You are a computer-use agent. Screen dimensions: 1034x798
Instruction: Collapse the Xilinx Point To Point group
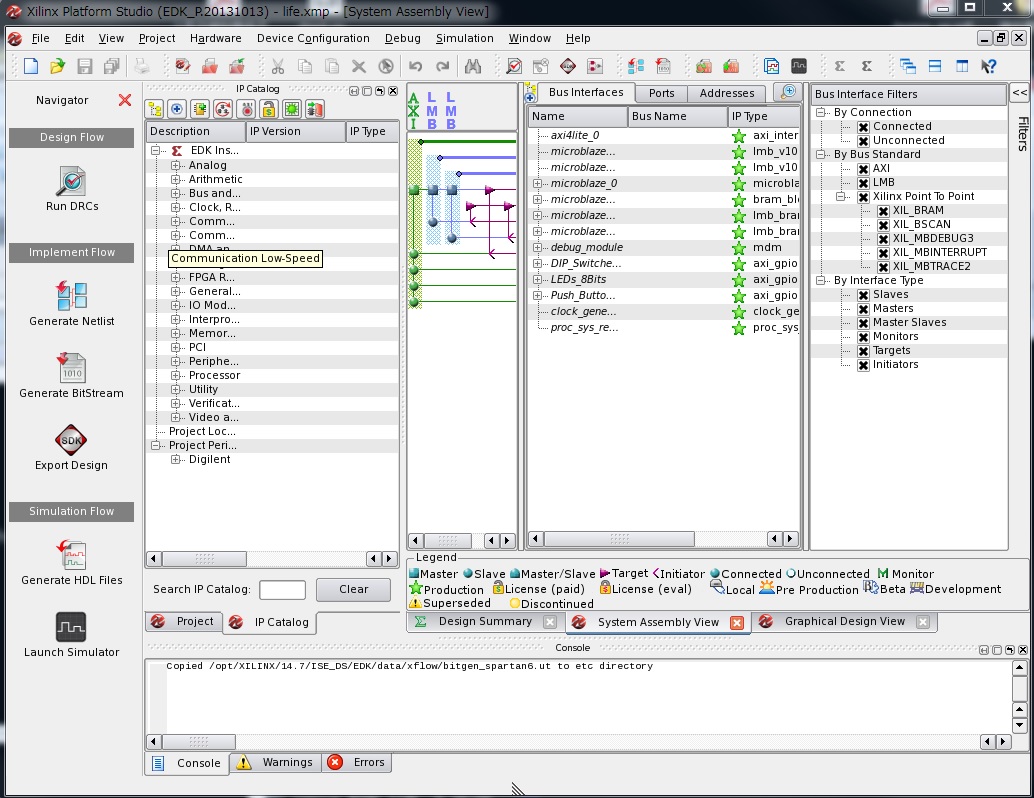[841, 197]
